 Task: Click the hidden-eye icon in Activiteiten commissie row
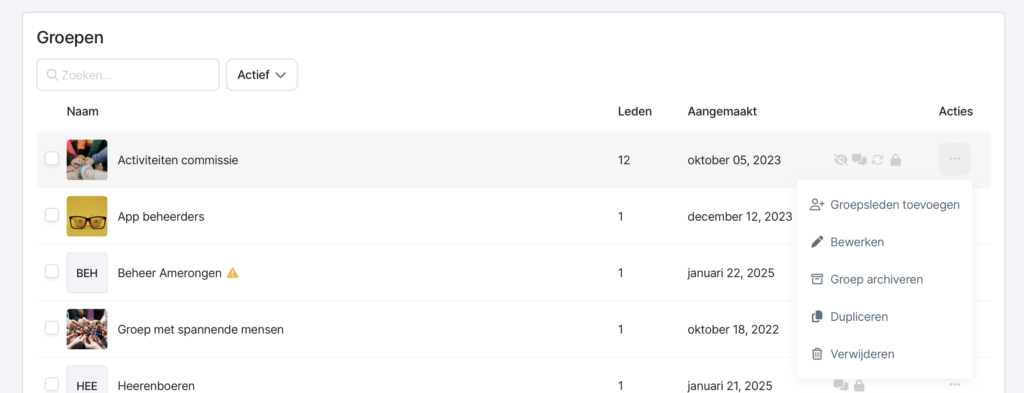(840, 159)
